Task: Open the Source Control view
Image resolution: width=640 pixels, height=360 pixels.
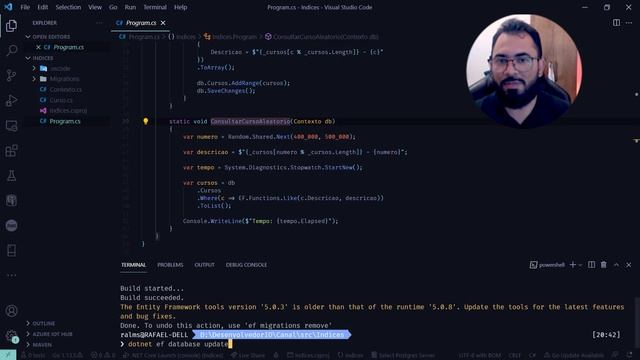Action: (11, 76)
